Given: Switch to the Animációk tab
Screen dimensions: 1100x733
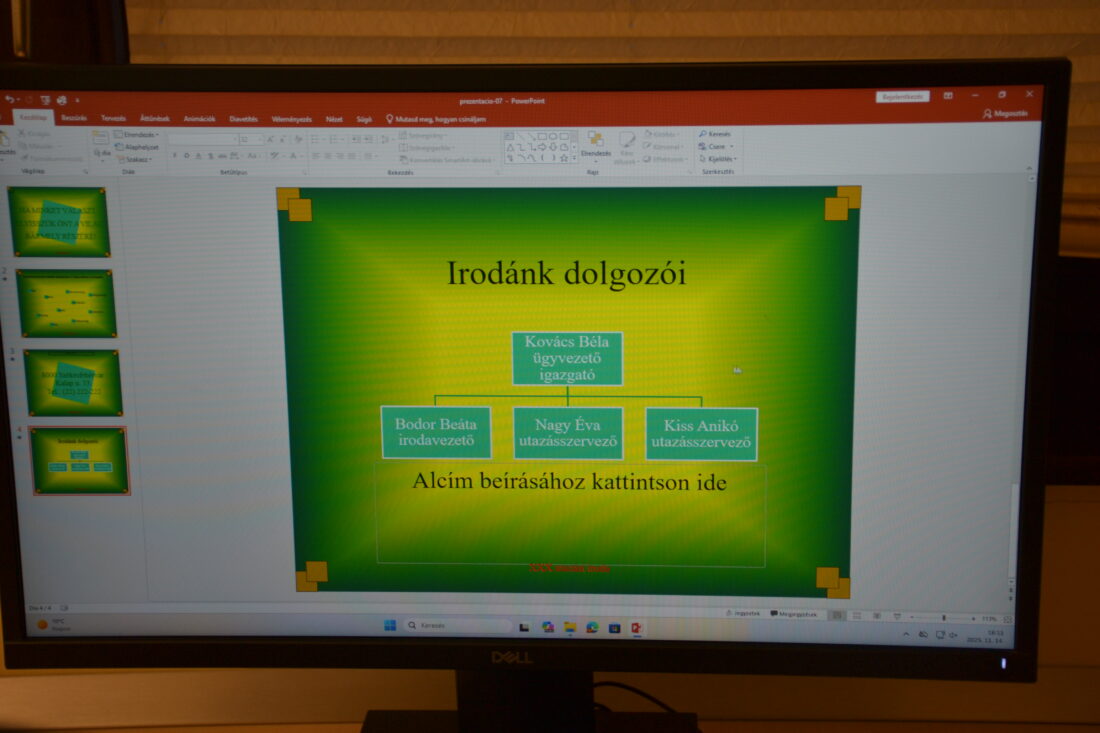Looking at the screenshot, I should click(x=199, y=118).
